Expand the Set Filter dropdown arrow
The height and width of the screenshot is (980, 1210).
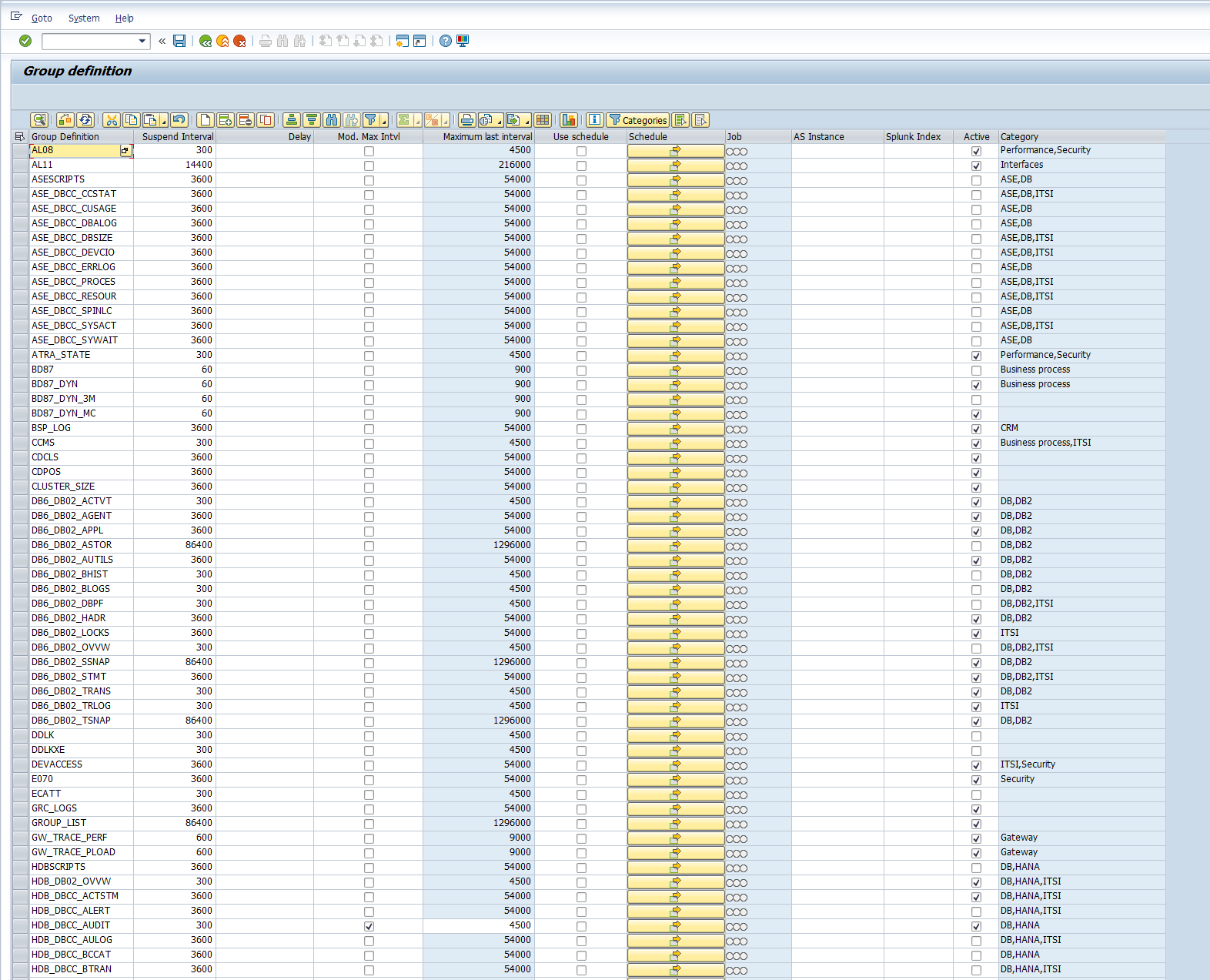[x=383, y=122]
